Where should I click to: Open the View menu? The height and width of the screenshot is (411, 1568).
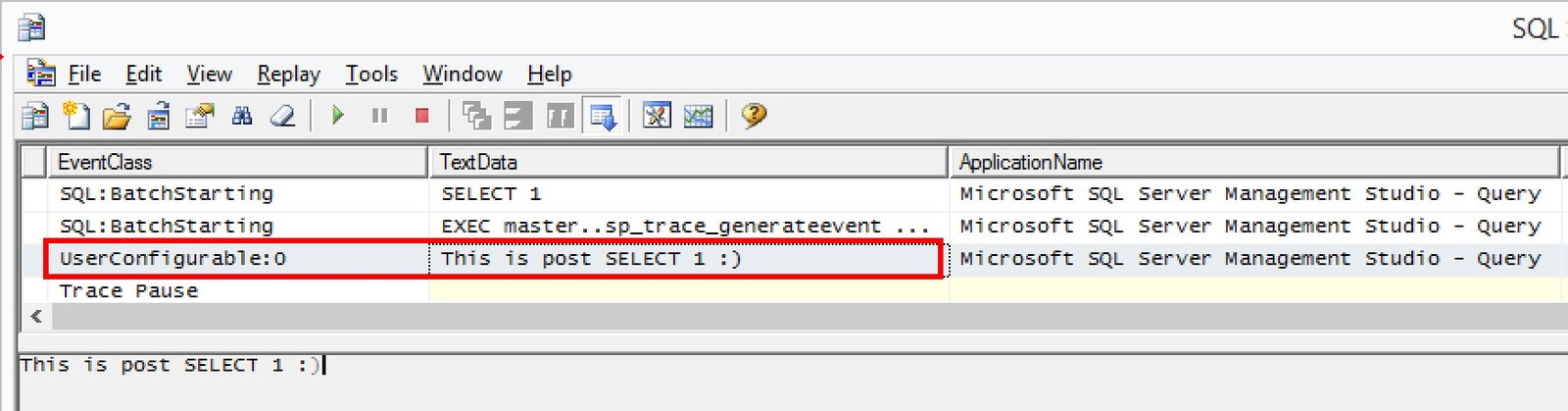point(209,74)
